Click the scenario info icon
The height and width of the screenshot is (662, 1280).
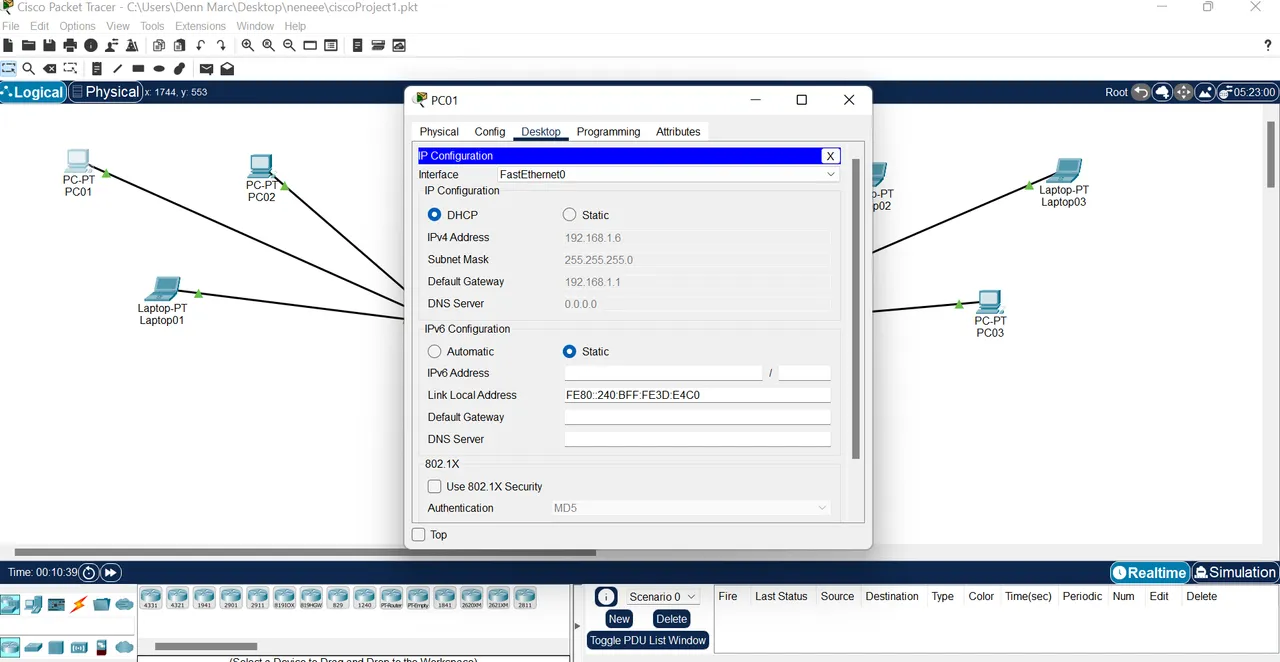pyautogui.click(x=606, y=597)
